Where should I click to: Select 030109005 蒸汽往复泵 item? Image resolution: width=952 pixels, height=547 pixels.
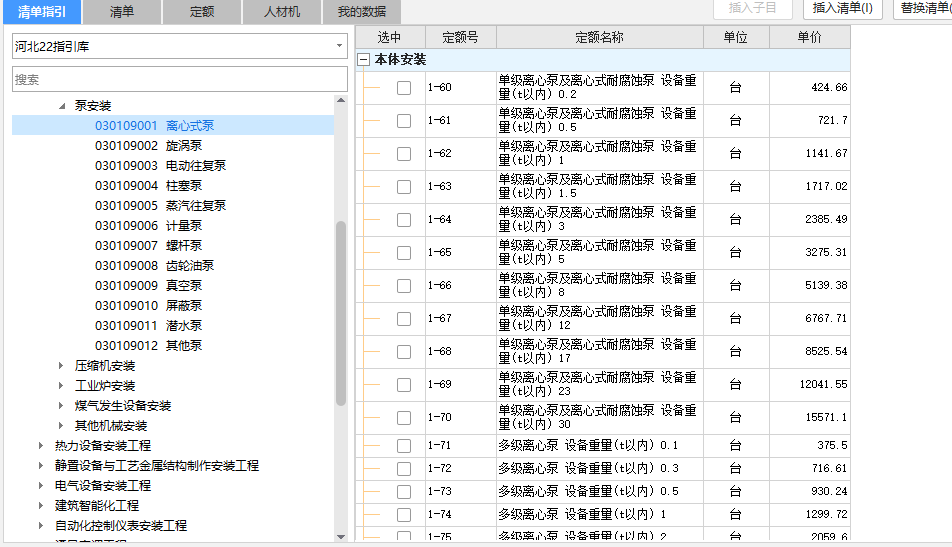pos(160,206)
